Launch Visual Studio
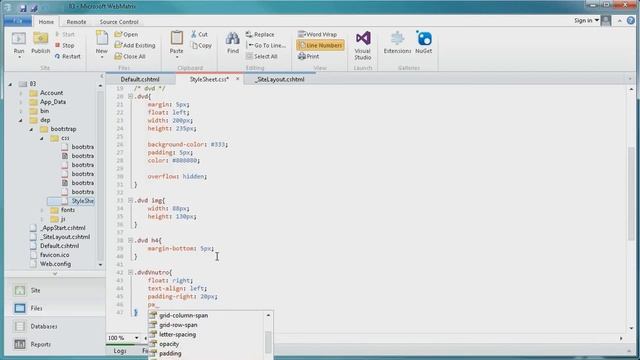Viewport: 640px width, 360px height. 362,45
